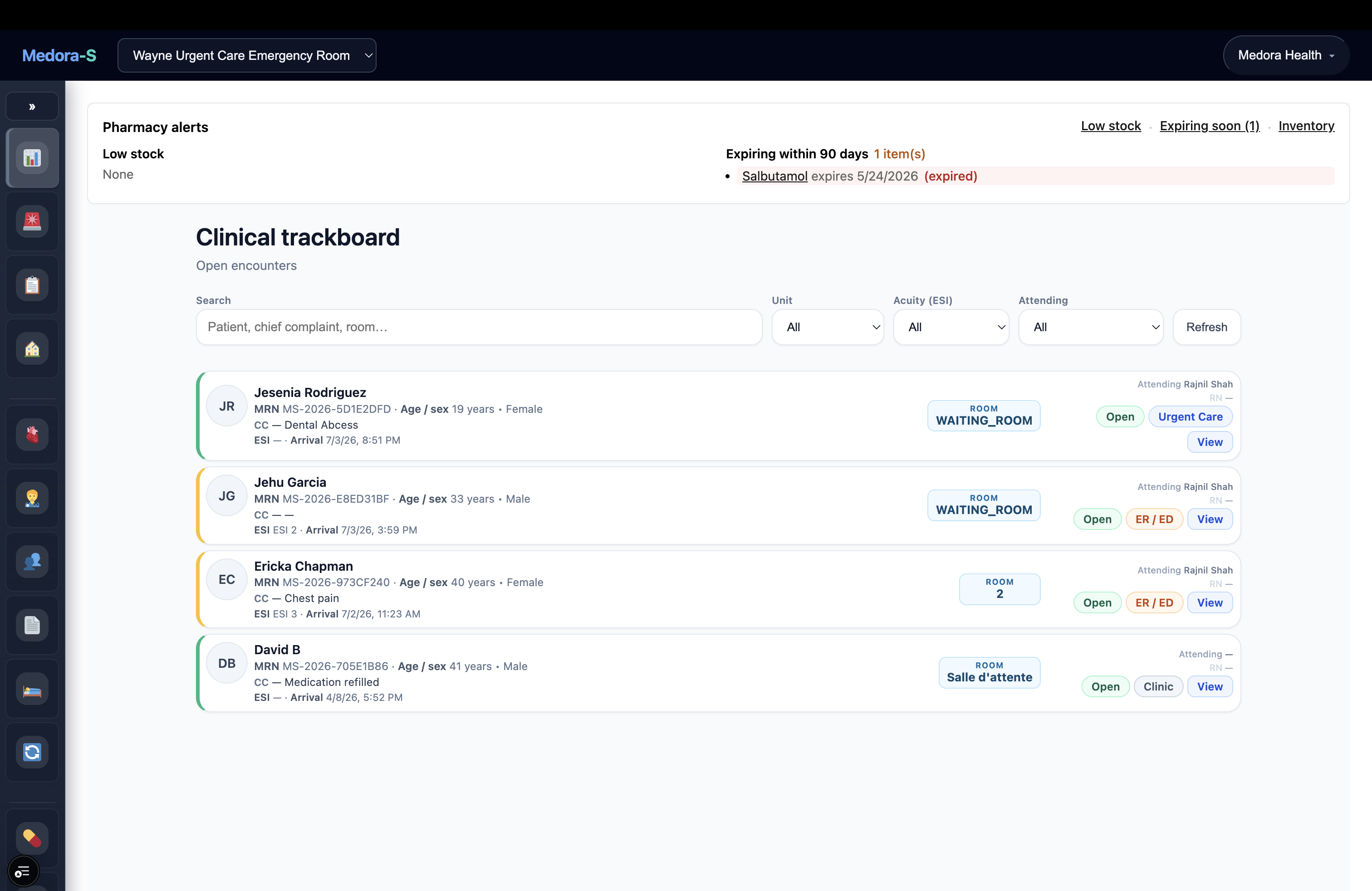
Task: Open the emergency siren light icon
Action: point(32,221)
